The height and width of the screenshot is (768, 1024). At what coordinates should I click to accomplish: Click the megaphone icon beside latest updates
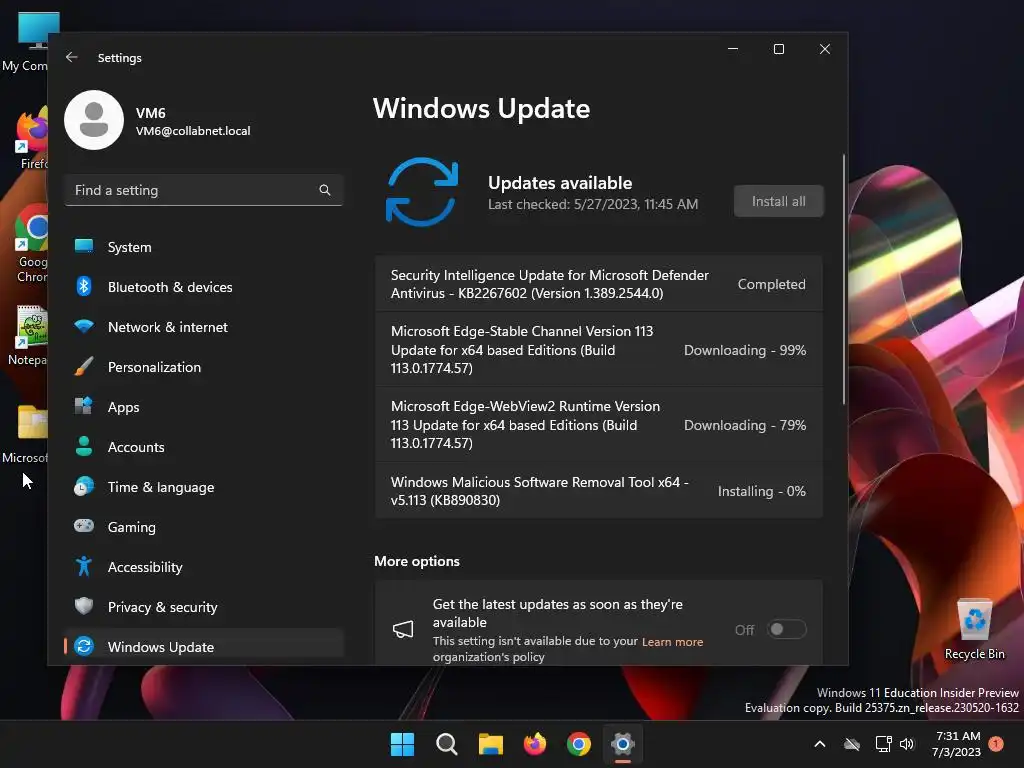click(403, 630)
